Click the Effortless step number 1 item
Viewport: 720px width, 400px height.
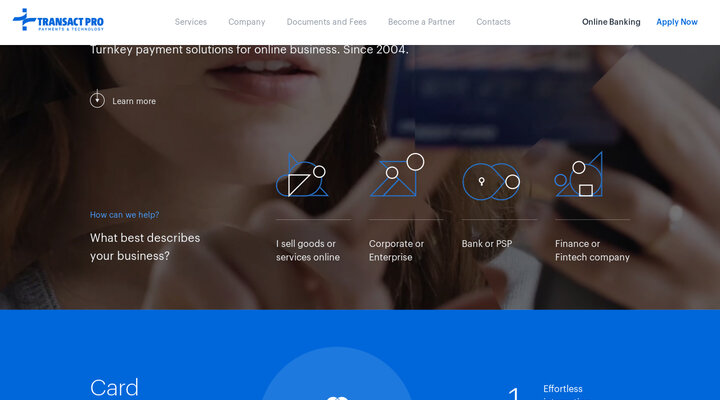pyautogui.click(x=516, y=394)
